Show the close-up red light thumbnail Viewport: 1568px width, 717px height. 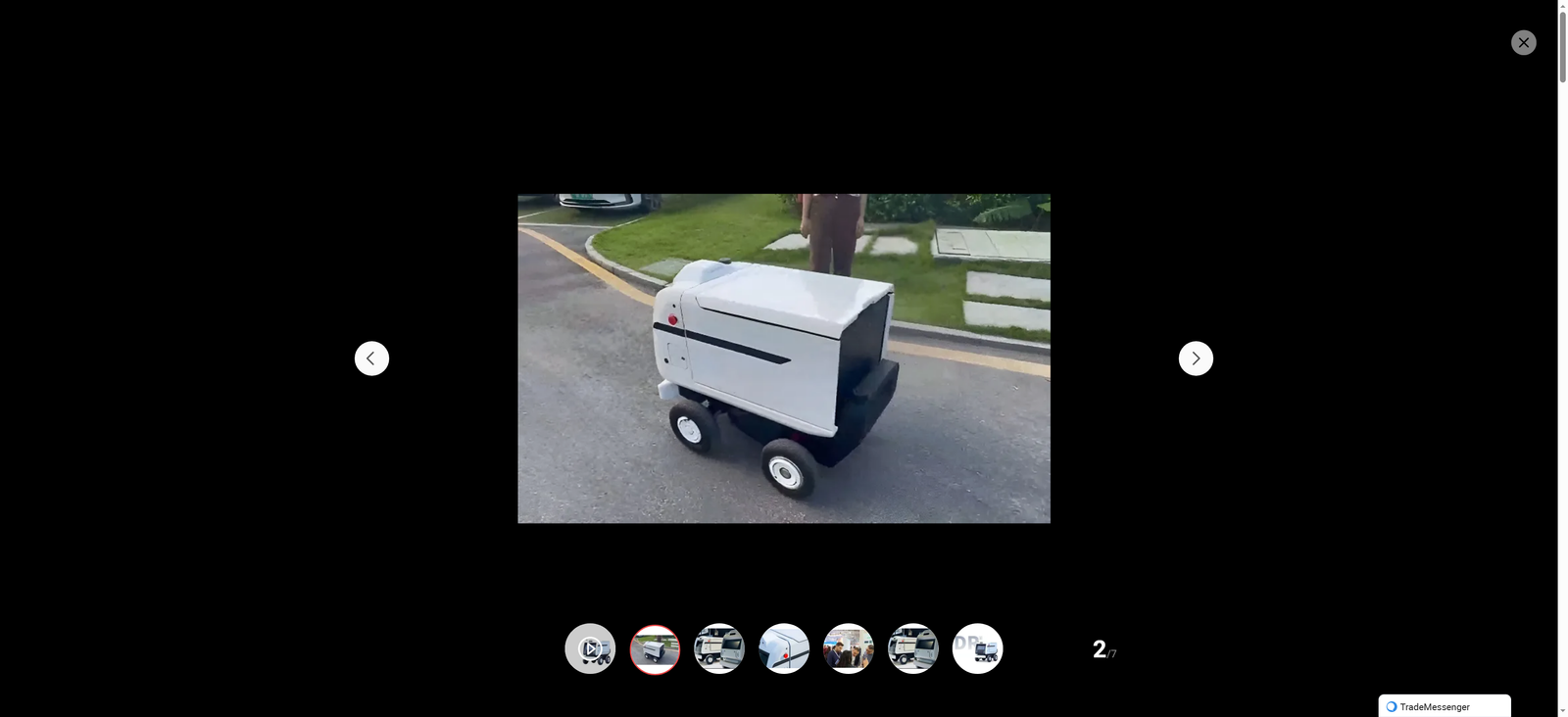point(784,648)
